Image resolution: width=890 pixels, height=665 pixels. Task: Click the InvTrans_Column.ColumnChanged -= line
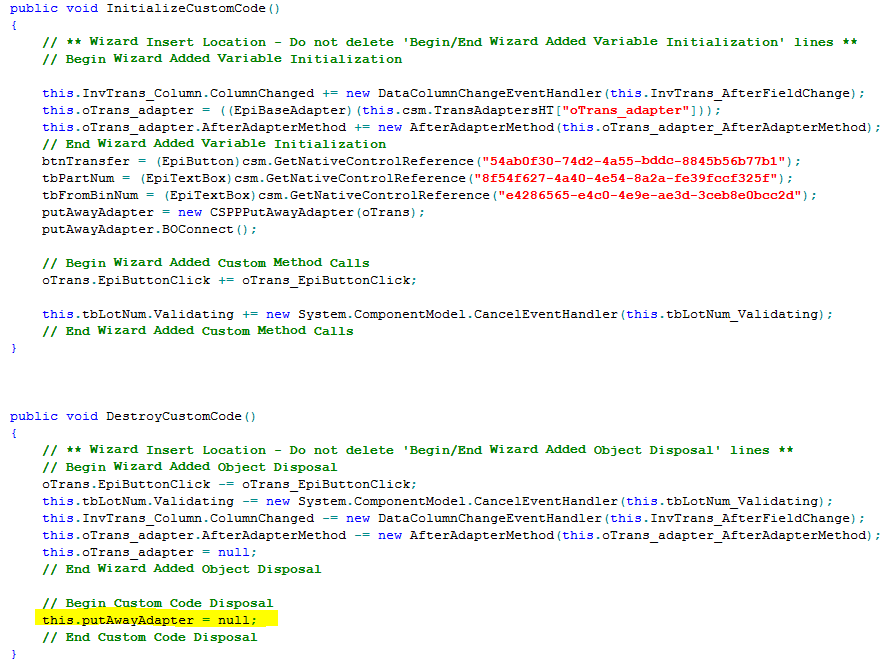[x=453, y=519]
